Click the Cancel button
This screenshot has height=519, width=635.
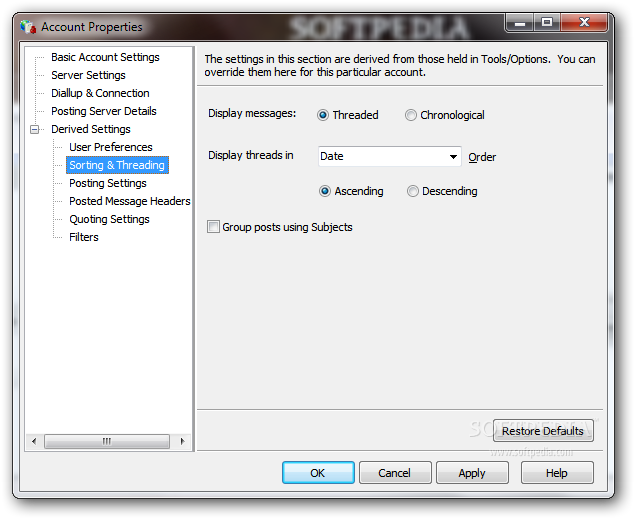pyautogui.click(x=394, y=473)
